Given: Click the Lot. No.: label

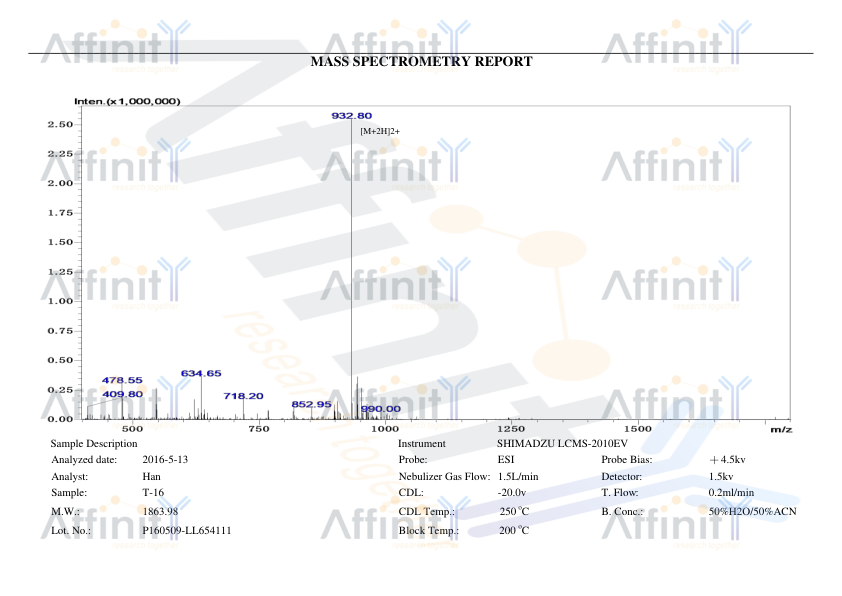Looking at the screenshot, I should click(x=71, y=530).
